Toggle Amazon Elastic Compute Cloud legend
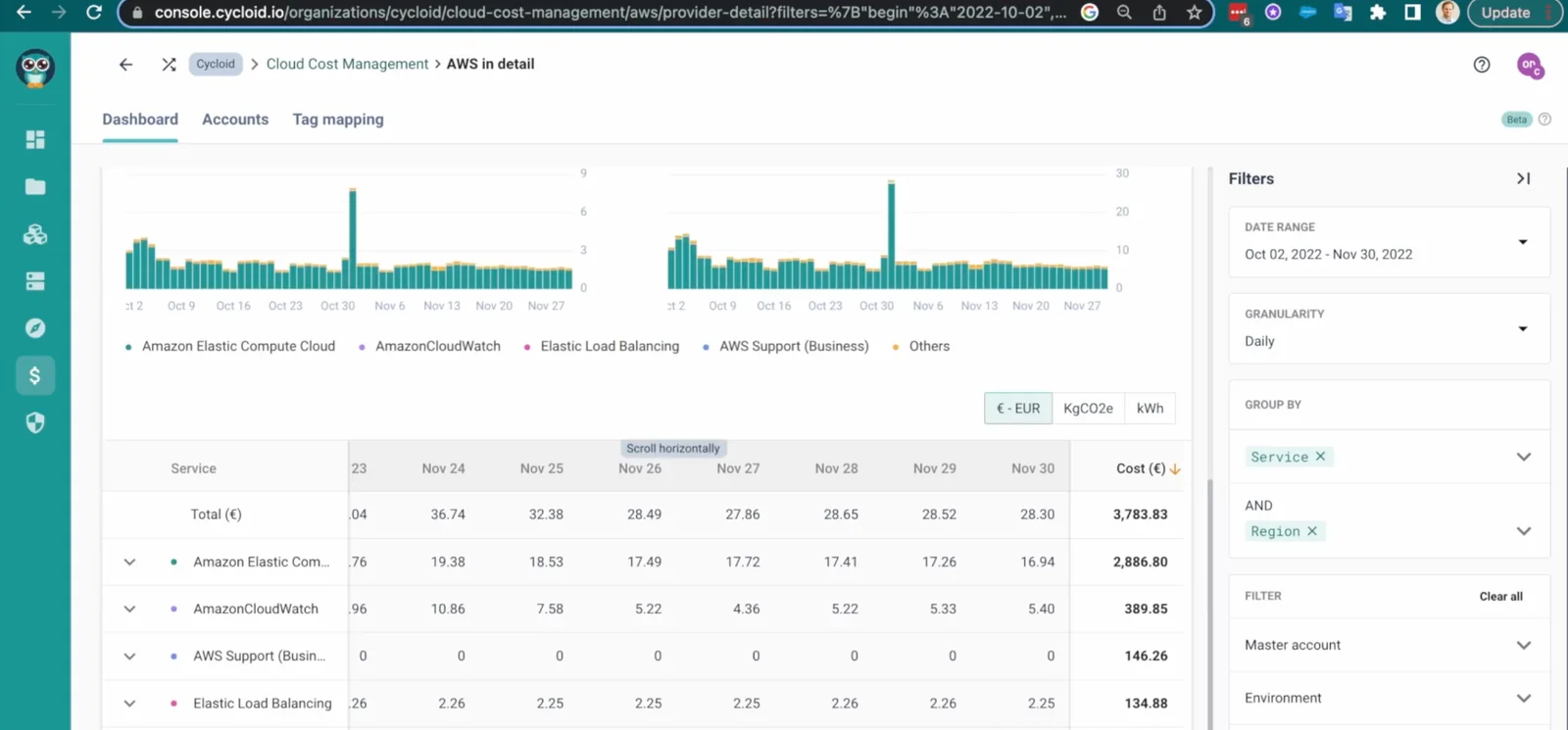The width and height of the screenshot is (1568, 730). [x=230, y=347]
